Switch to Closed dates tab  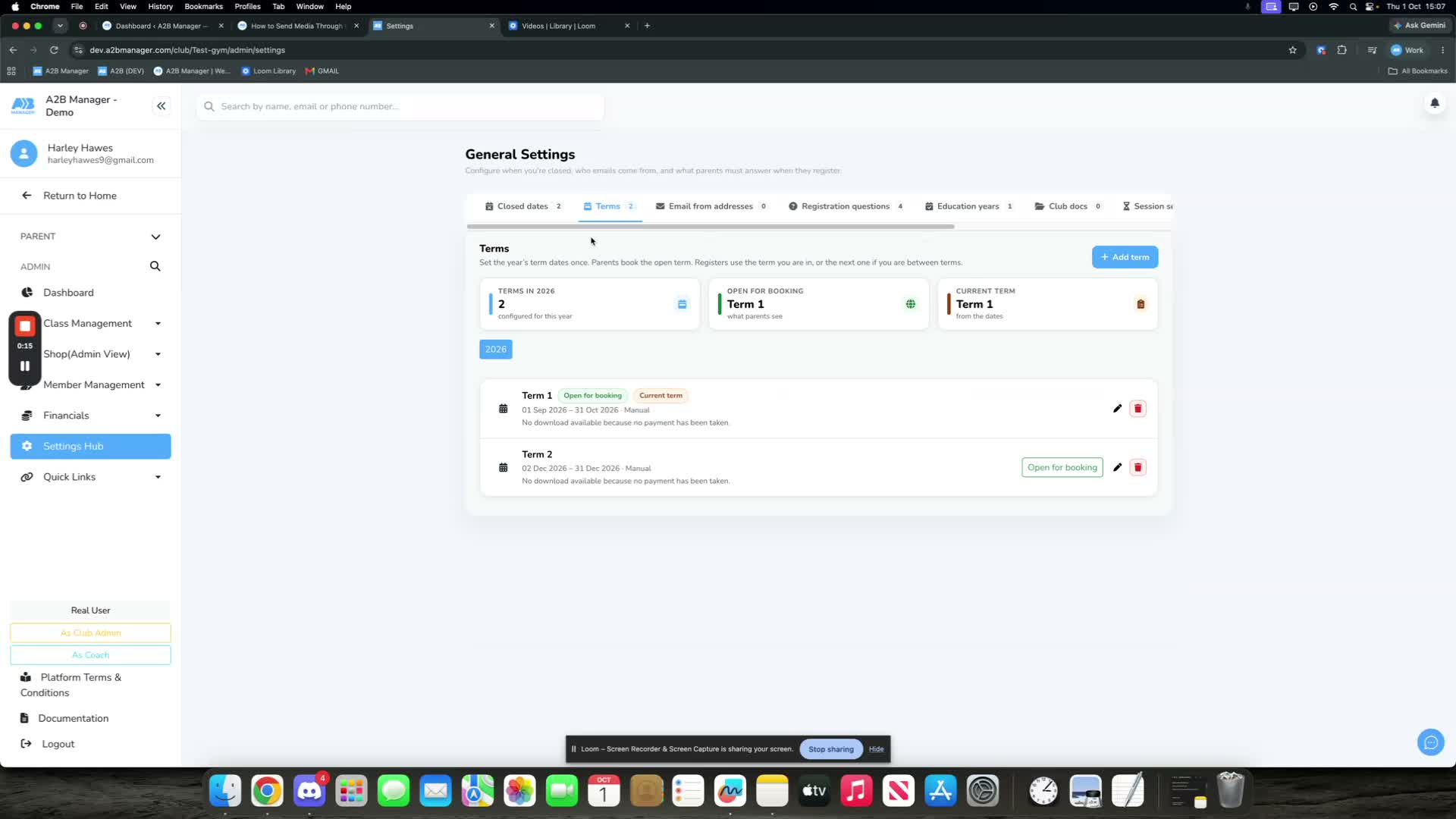(x=523, y=206)
